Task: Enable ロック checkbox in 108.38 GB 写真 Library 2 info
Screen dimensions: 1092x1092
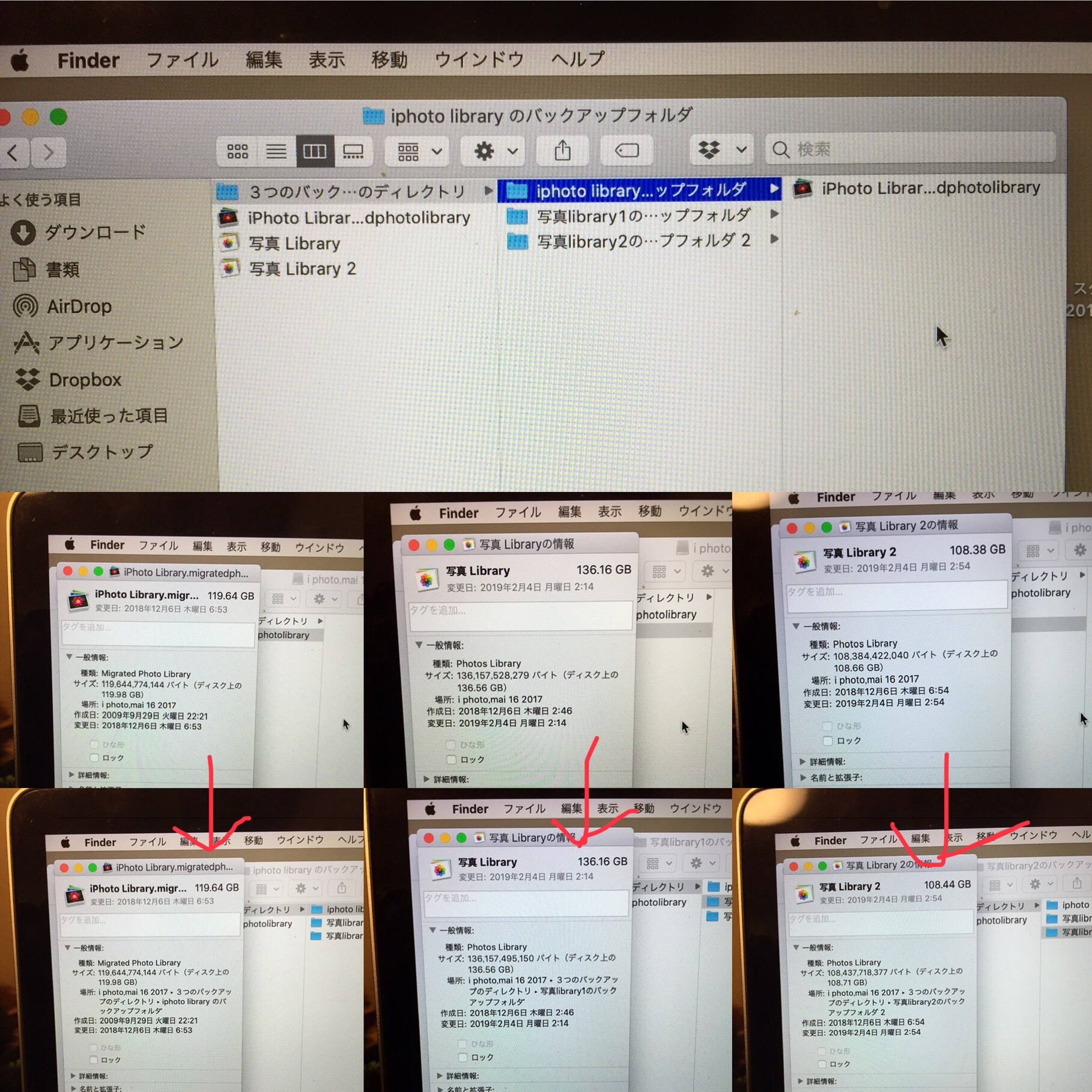Action: click(x=828, y=741)
